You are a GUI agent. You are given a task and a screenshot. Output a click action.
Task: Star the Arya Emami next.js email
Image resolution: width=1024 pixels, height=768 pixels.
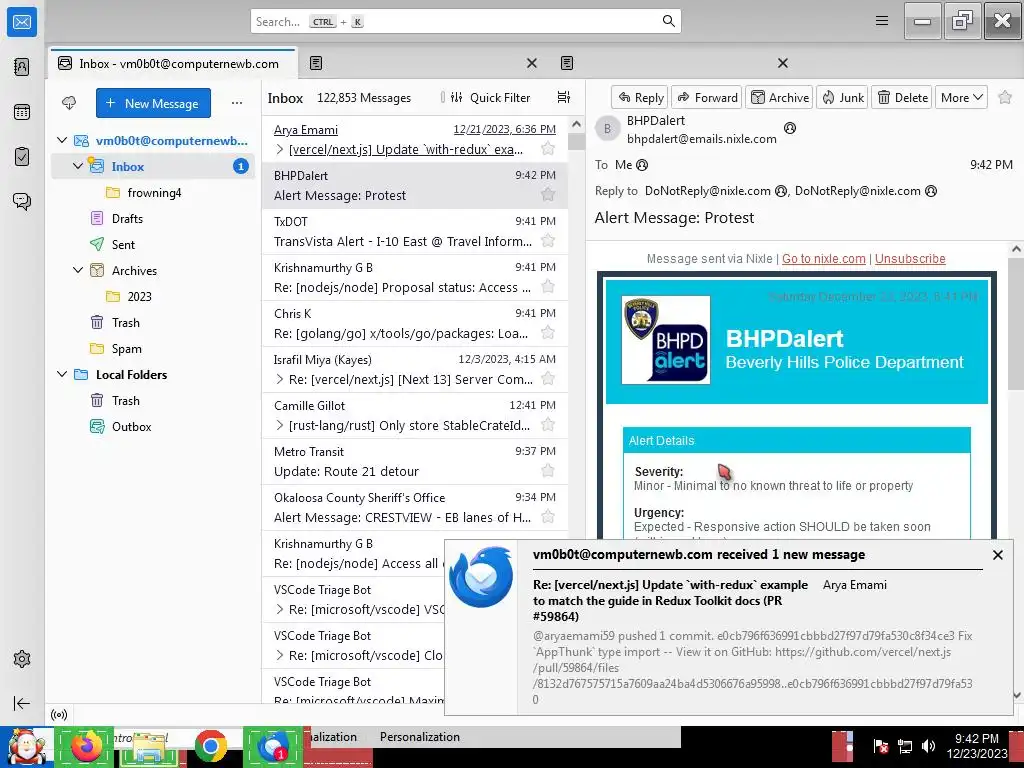(x=548, y=148)
